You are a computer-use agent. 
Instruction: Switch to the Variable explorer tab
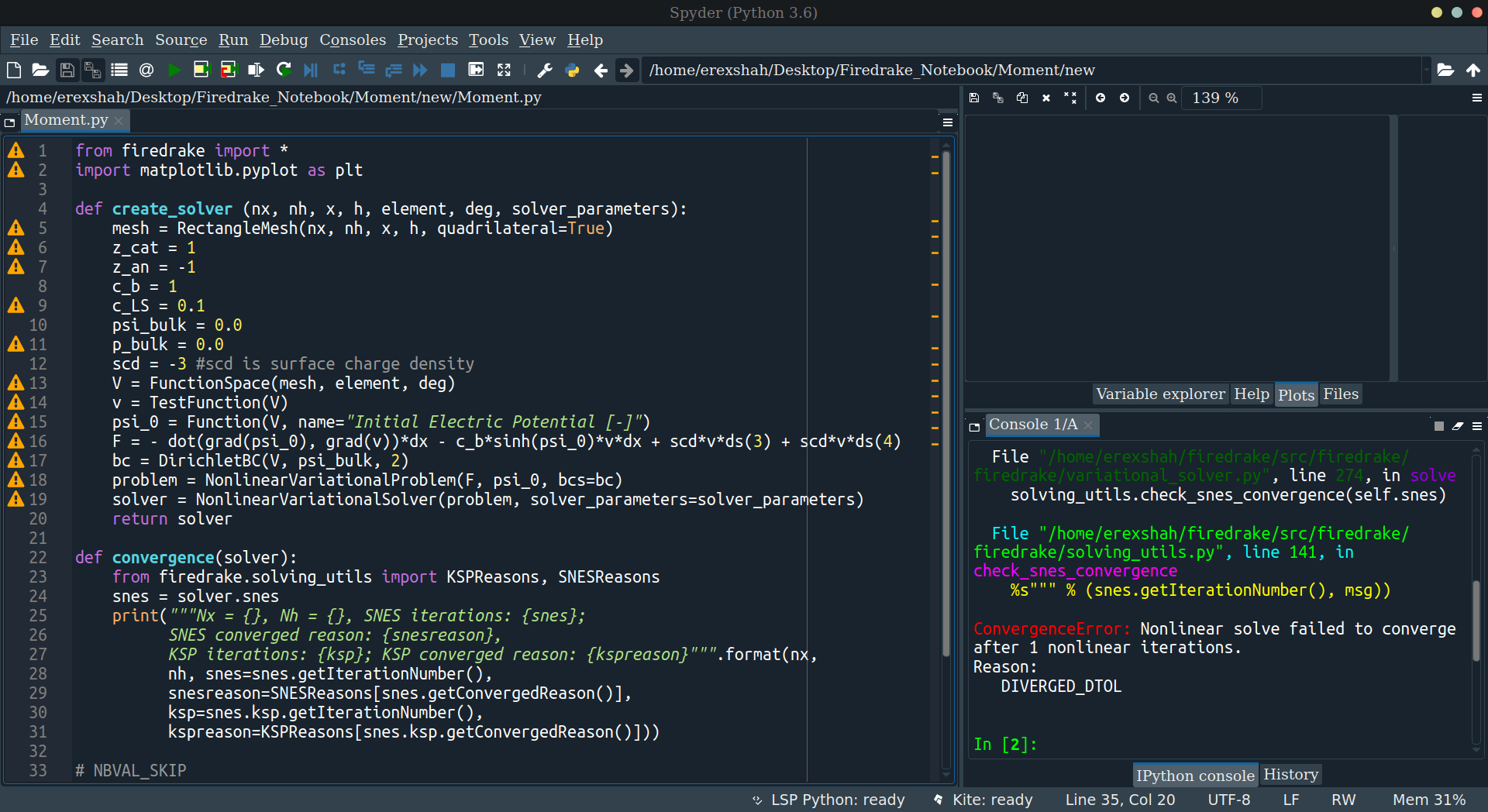(1160, 394)
